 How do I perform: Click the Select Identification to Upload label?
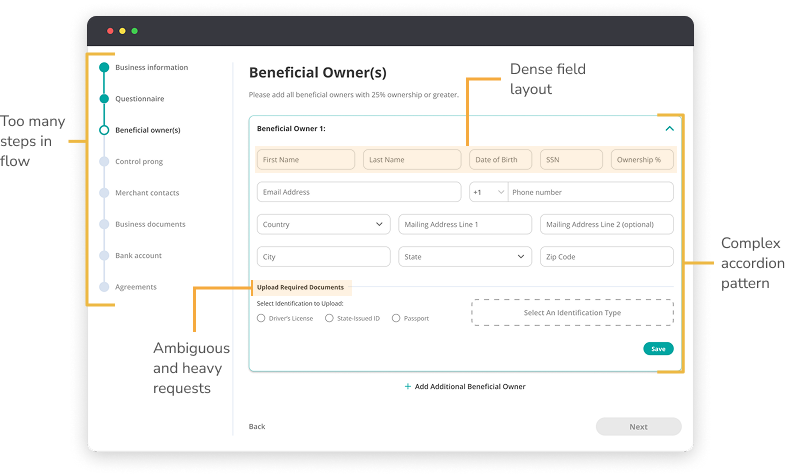point(300,304)
